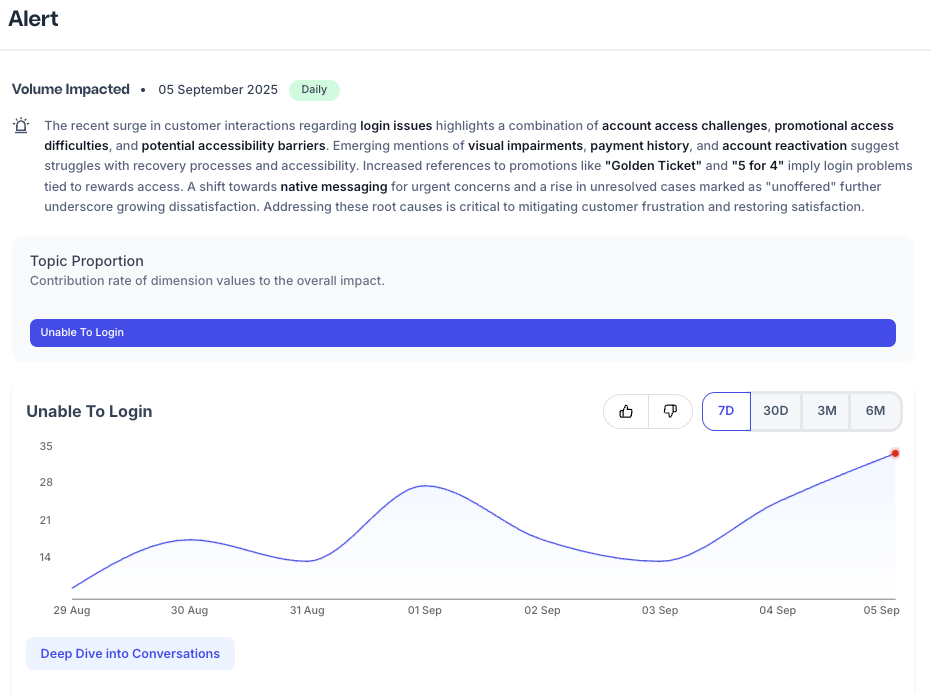The image size is (931, 694).
Task: Give thumbs up feedback on the chart
Action: (627, 411)
